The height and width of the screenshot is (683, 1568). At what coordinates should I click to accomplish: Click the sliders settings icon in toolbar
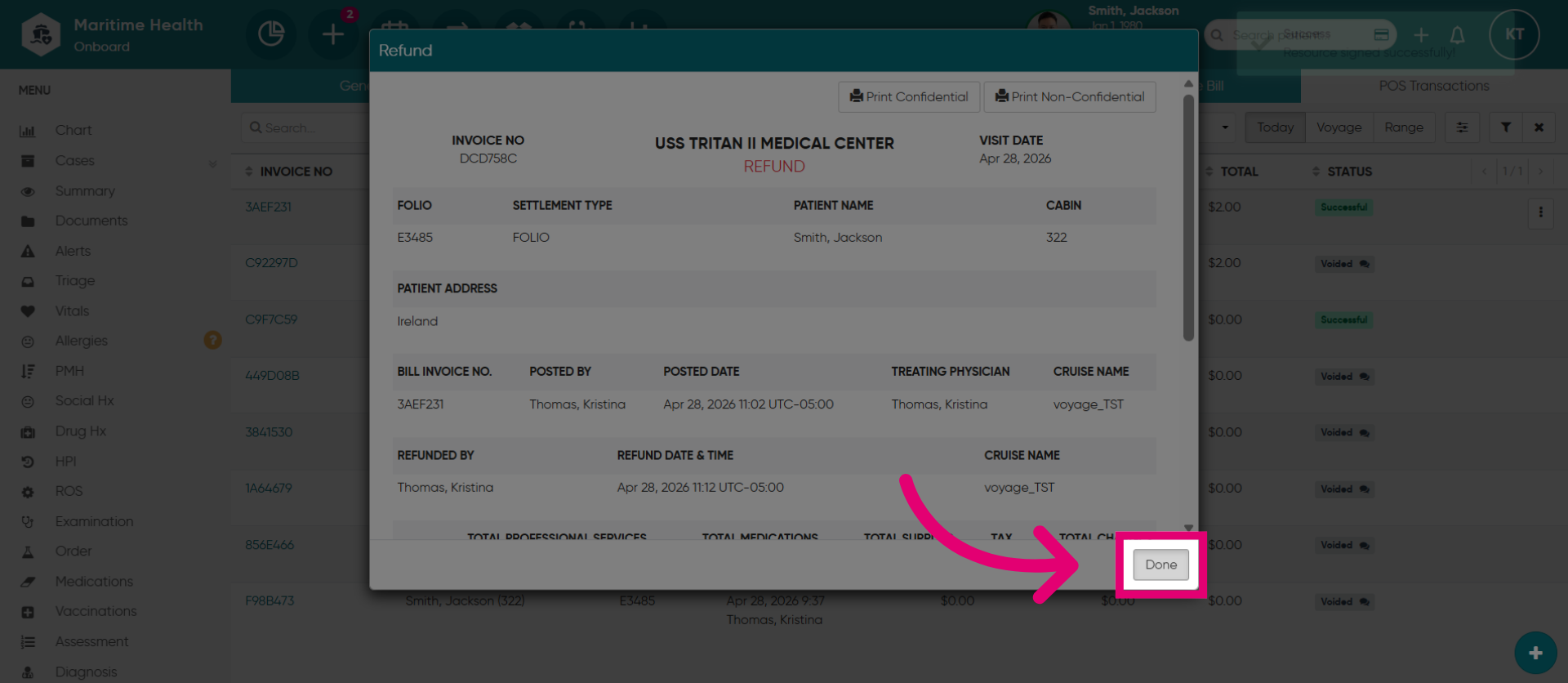1462,127
